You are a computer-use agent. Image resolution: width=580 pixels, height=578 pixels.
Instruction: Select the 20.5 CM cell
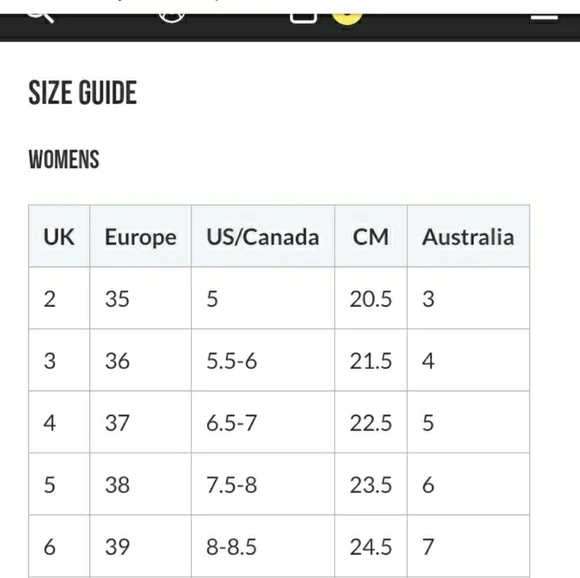pyautogui.click(x=371, y=298)
